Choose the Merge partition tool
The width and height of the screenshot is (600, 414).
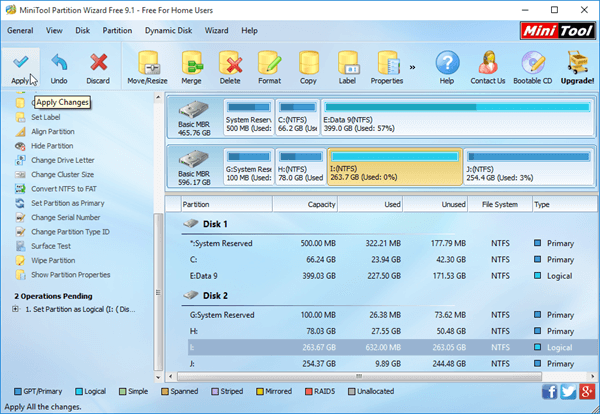[191, 68]
